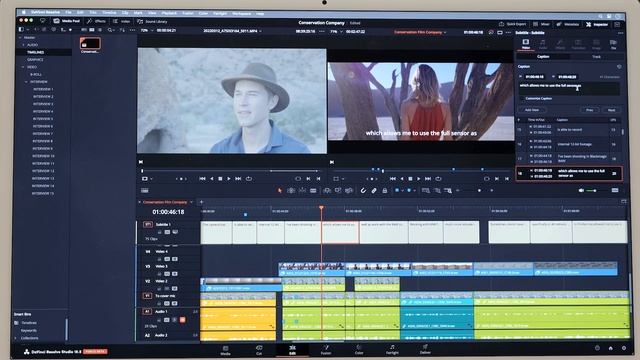Switch to the Deliver page
Screen dimensions: 640x360
(x=425, y=350)
